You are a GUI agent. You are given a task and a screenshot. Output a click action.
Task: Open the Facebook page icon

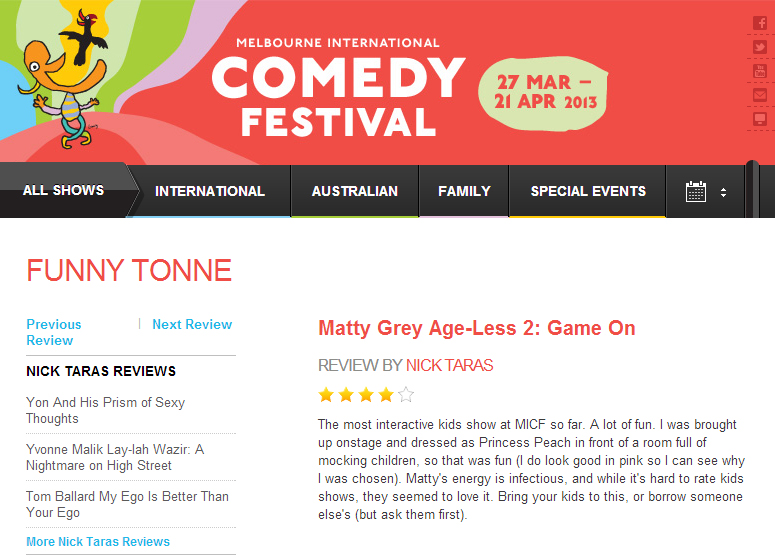pyautogui.click(x=760, y=23)
